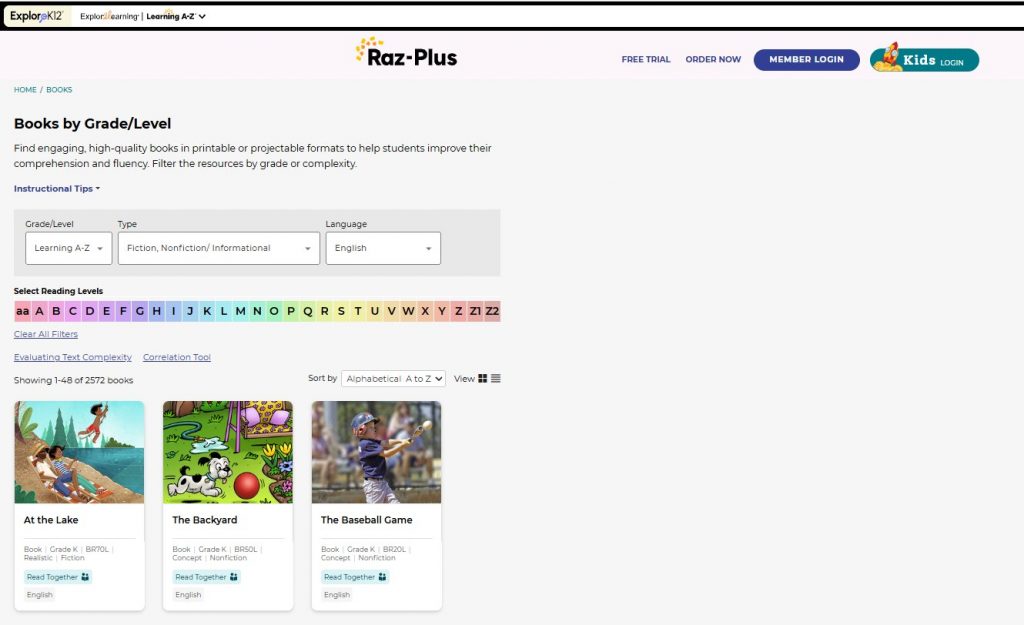Open the Free Trial link
Image resolution: width=1024 pixels, height=625 pixels.
click(x=646, y=59)
